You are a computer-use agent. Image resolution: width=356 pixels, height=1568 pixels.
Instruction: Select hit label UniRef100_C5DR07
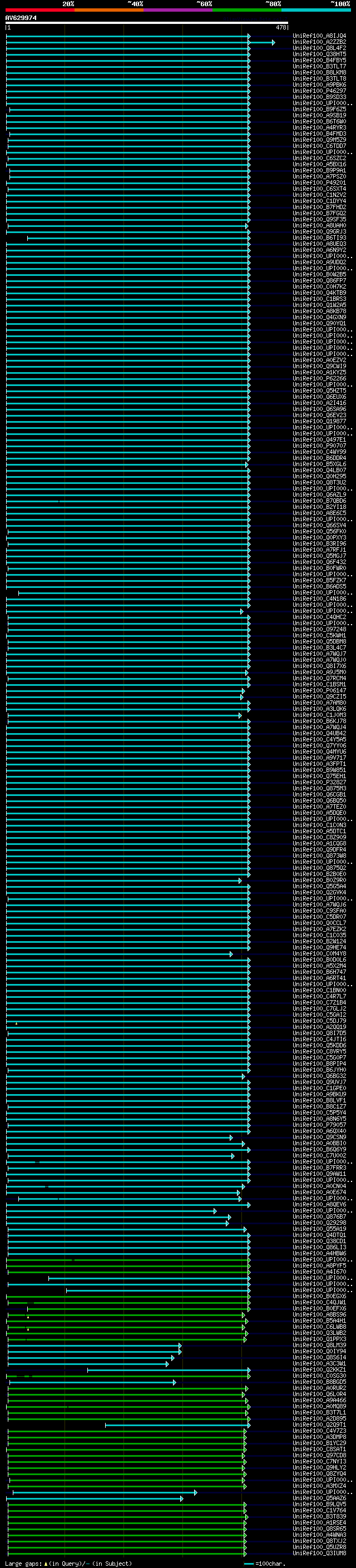[x=319, y=917]
